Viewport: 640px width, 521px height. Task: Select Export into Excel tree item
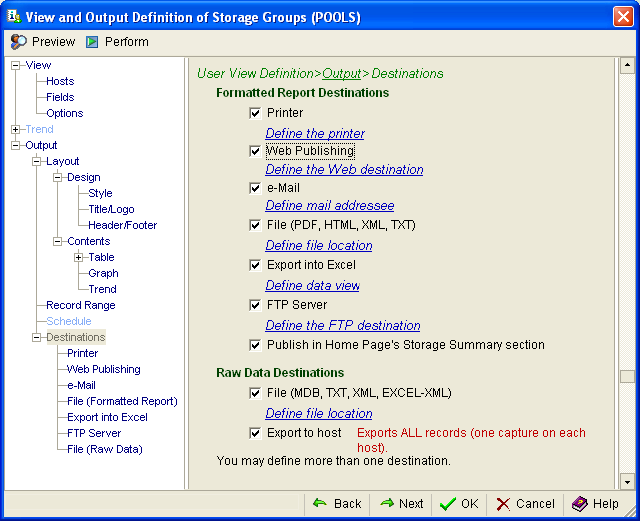(107, 417)
